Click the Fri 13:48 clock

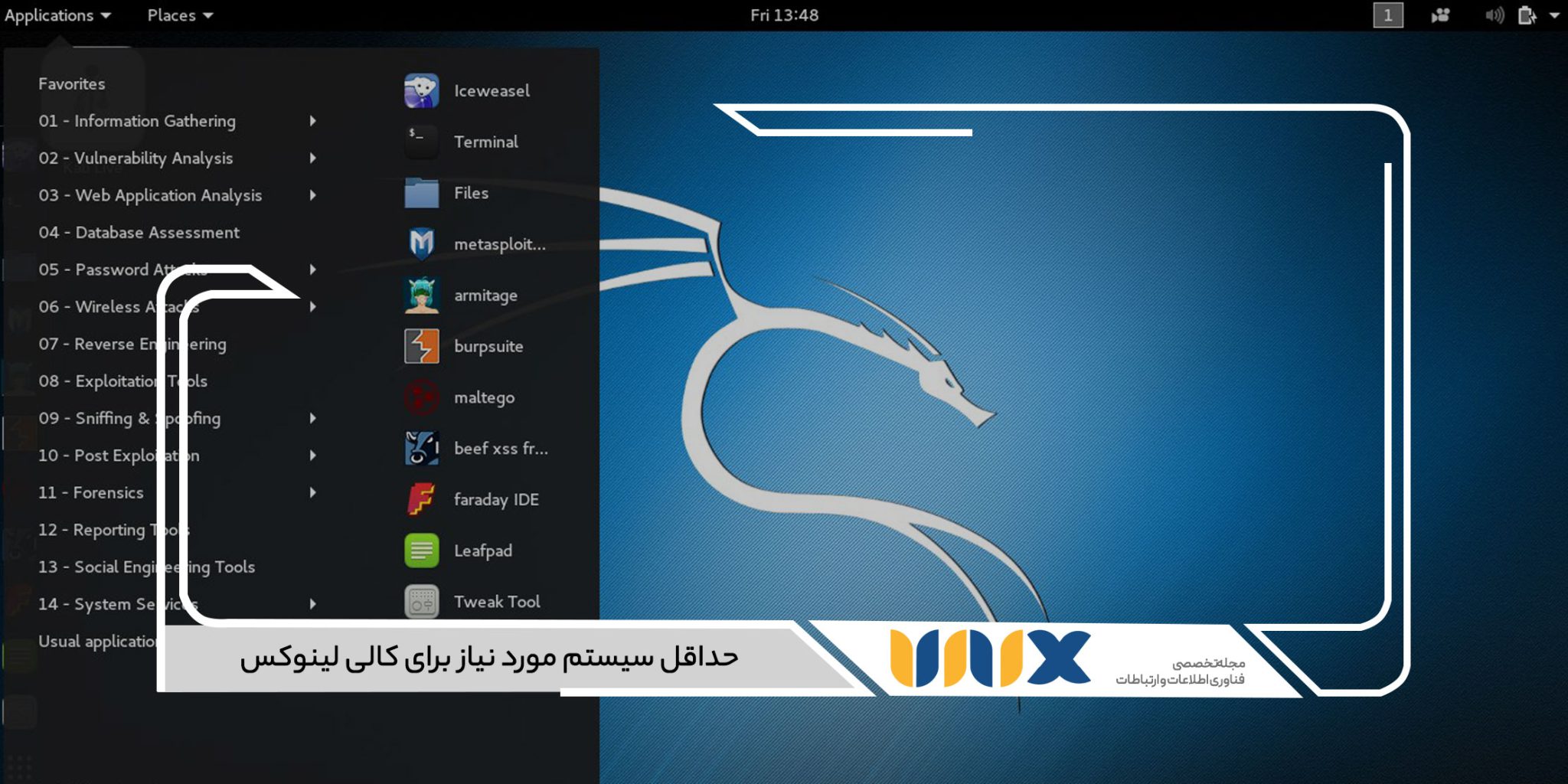[784, 15]
